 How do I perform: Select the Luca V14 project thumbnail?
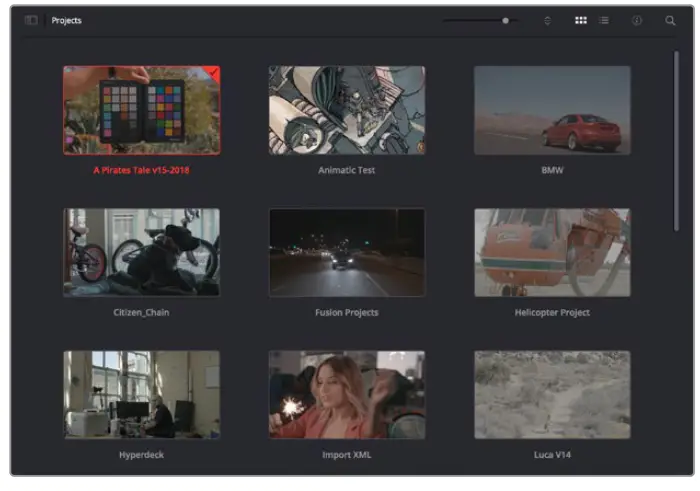pyautogui.click(x=552, y=395)
